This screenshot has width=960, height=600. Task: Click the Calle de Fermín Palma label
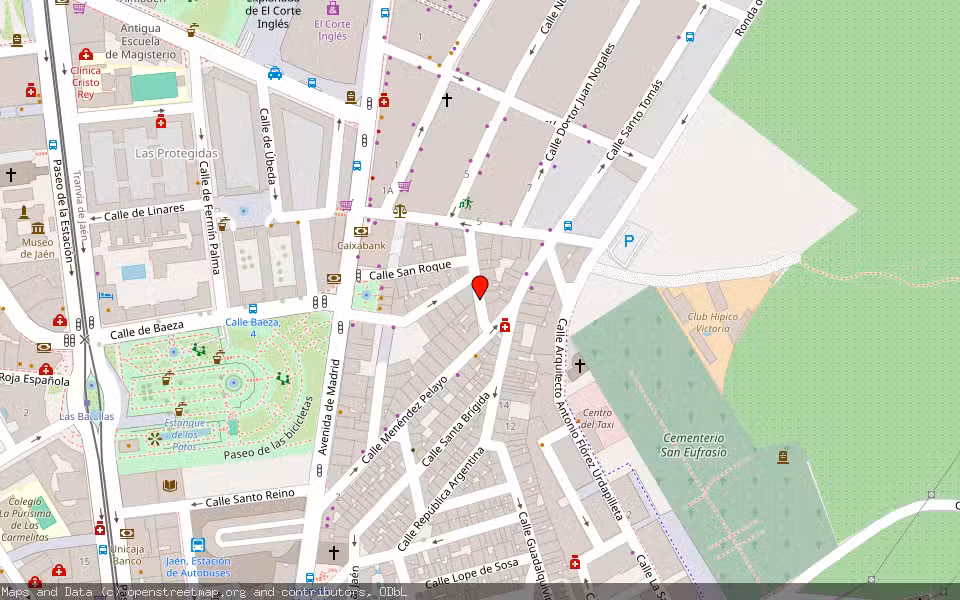tap(209, 217)
